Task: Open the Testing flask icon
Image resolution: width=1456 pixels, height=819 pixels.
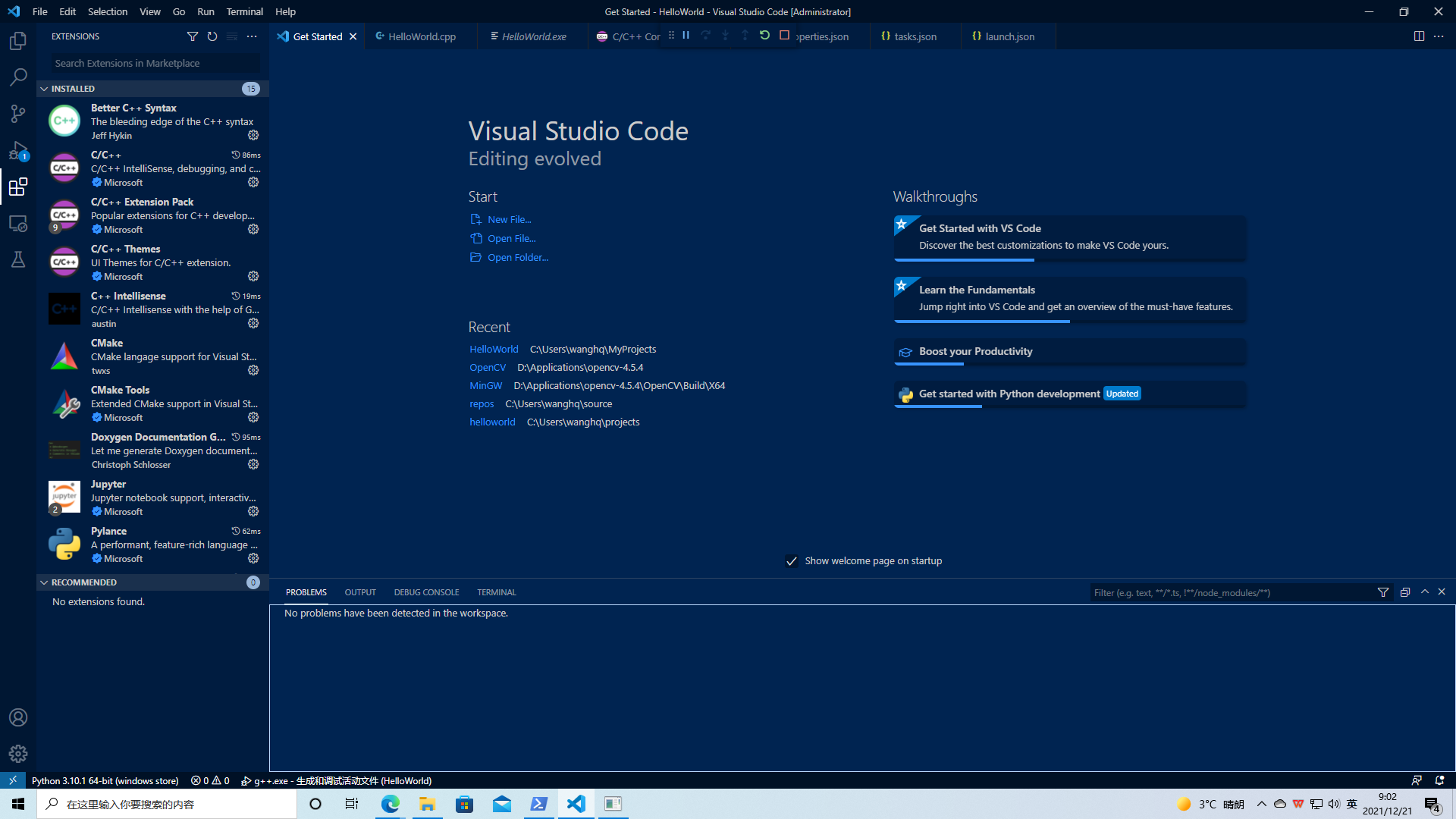Action: coord(18,260)
